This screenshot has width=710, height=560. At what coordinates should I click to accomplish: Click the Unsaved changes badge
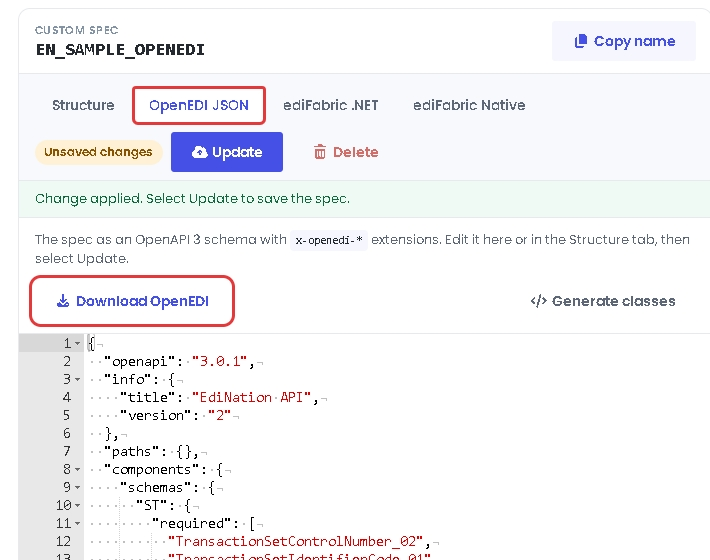click(x=98, y=152)
